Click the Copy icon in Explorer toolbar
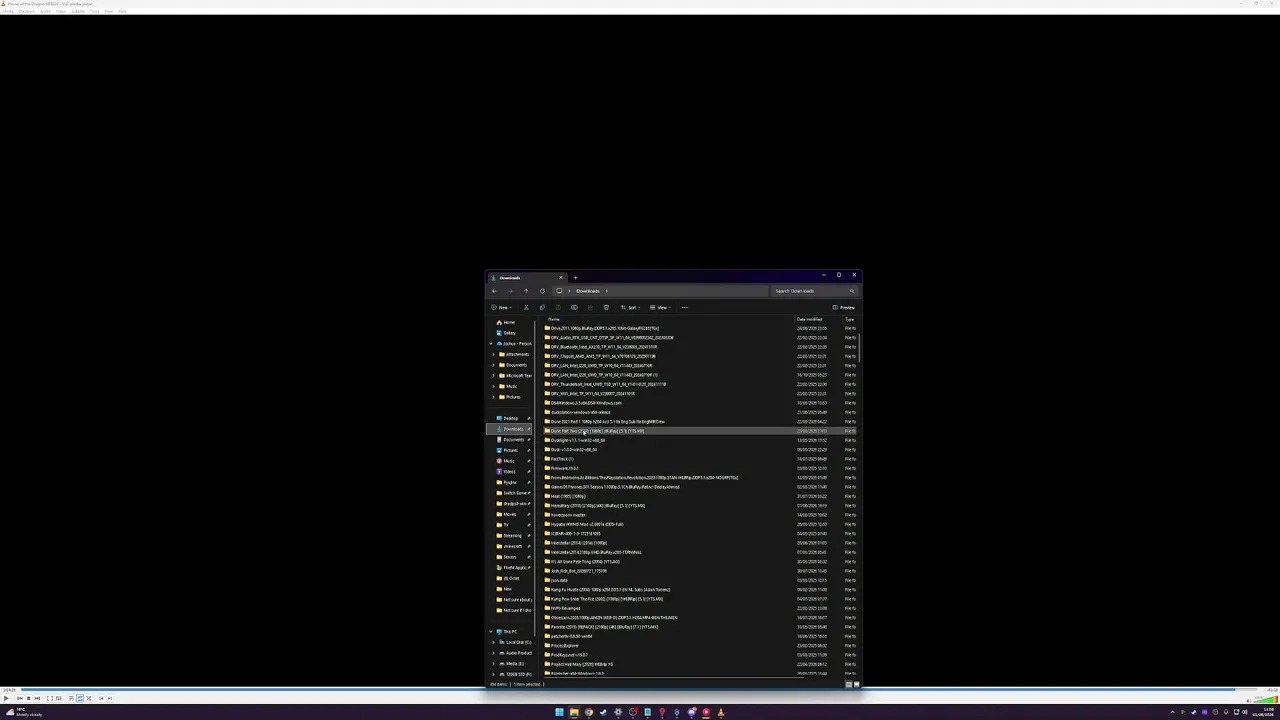Screen dimensions: 1280x720 tap(542, 307)
